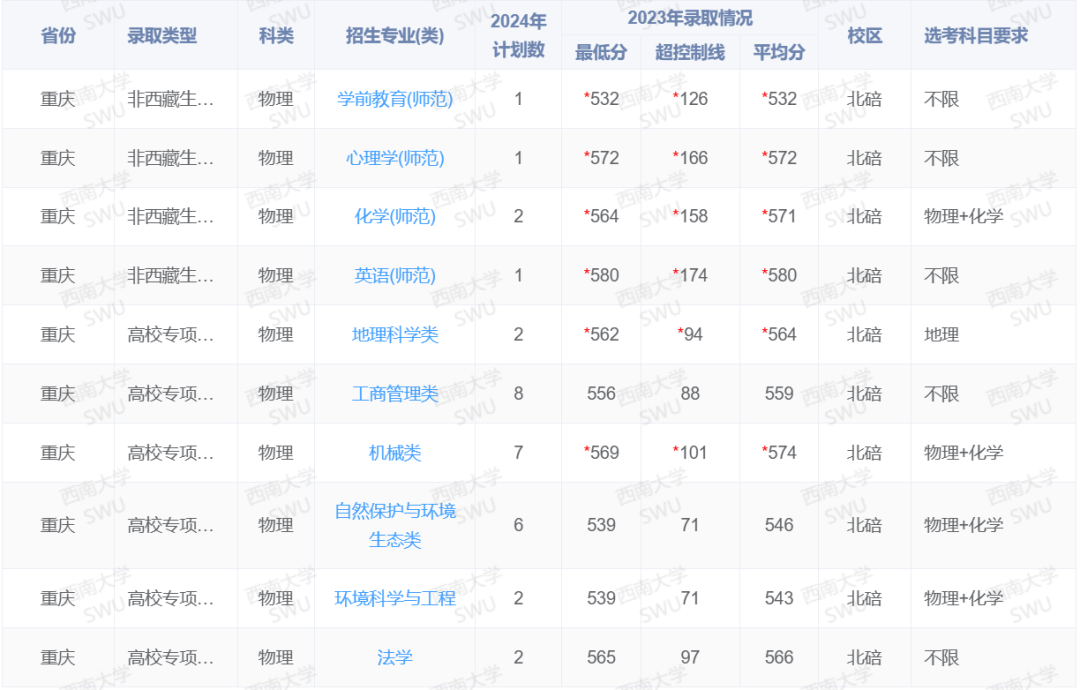The image size is (1080, 690).
Task: Select 超控制线 *101 in 机械类 row
Action: [689, 453]
